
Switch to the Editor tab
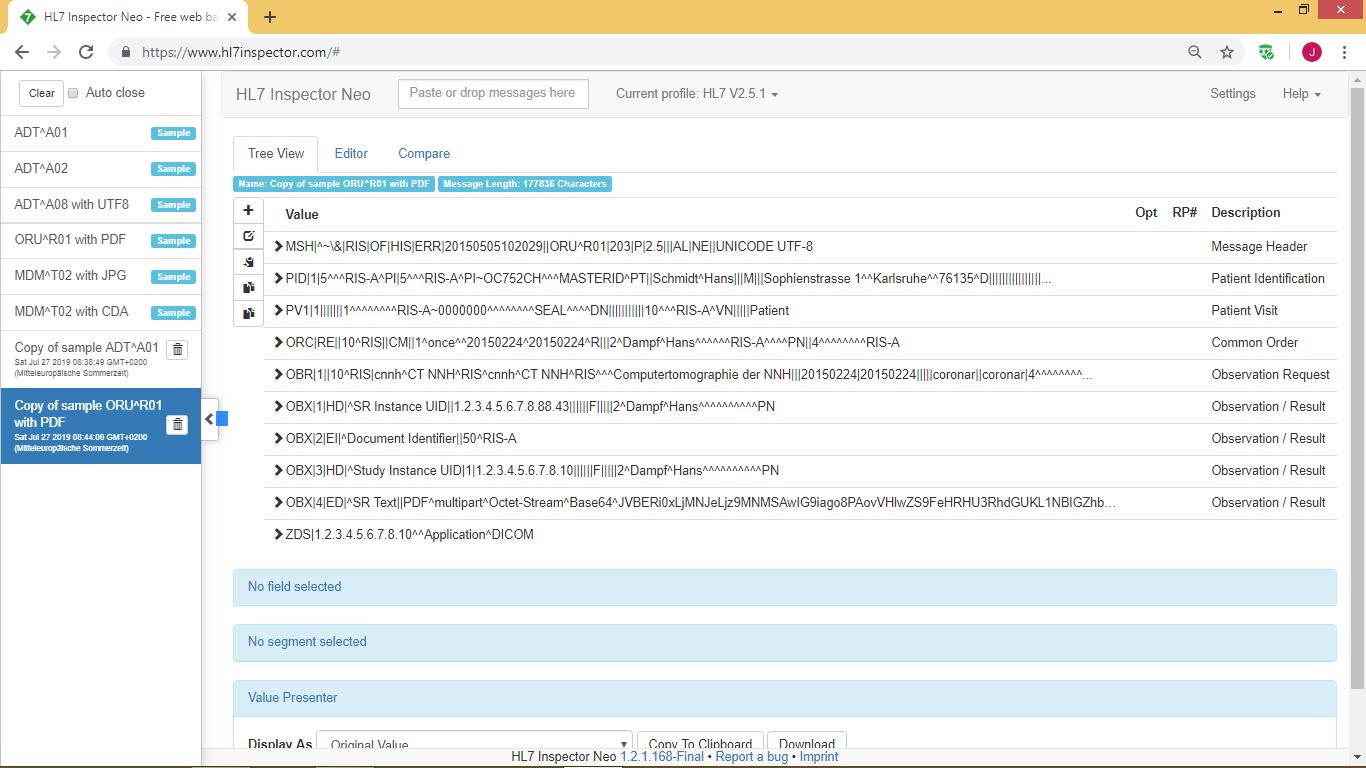[x=351, y=154]
